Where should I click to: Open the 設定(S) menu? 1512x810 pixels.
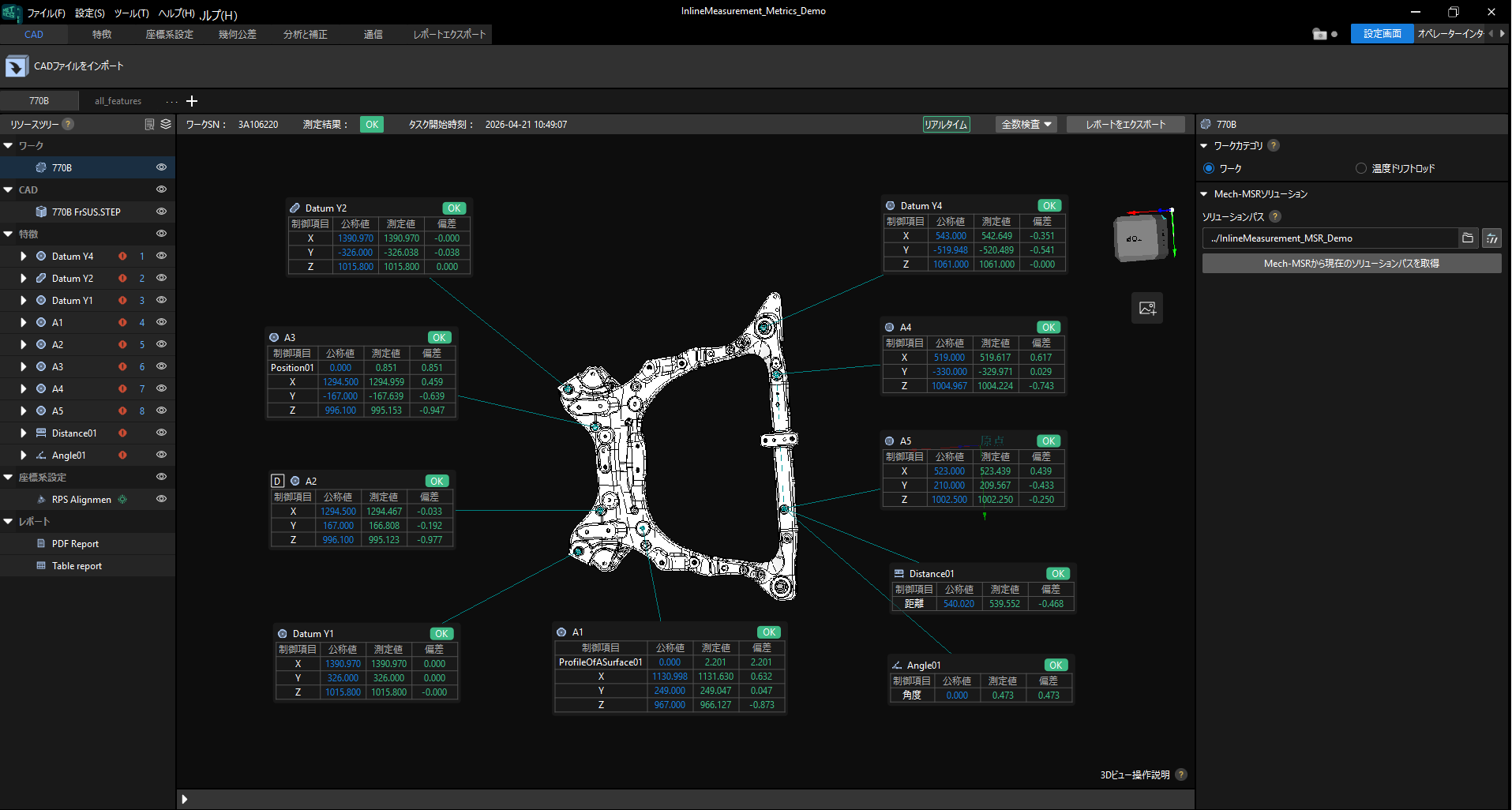(90, 13)
